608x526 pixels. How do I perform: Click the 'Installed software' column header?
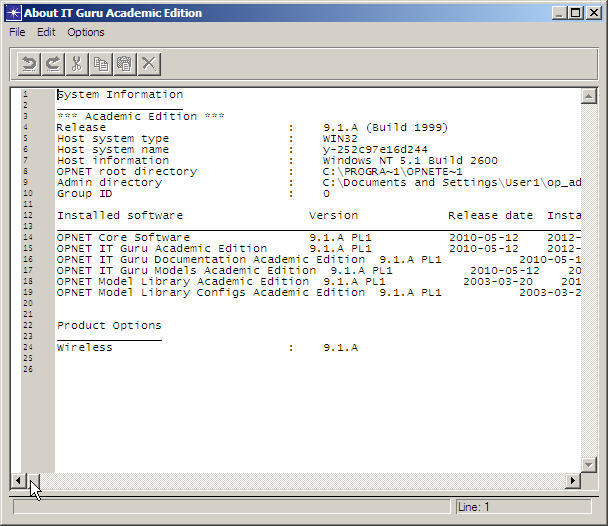(120, 216)
